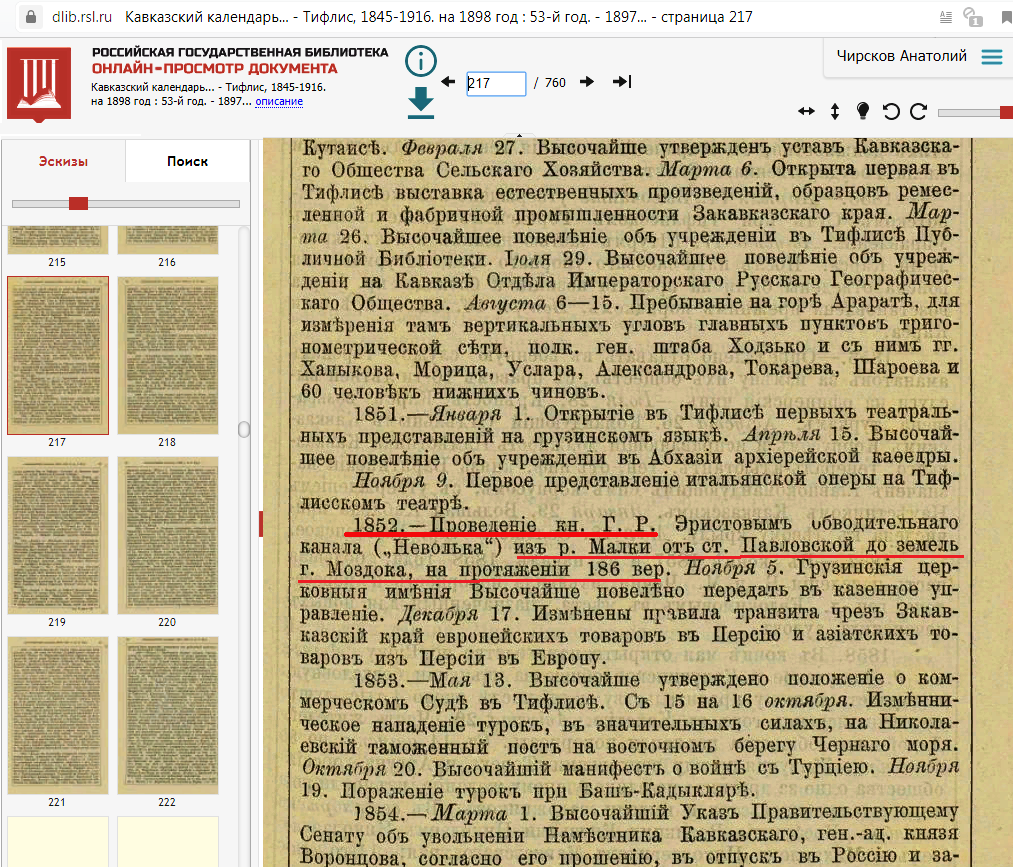Fit the page to height
This screenshot has width=1013, height=867.
835,112
